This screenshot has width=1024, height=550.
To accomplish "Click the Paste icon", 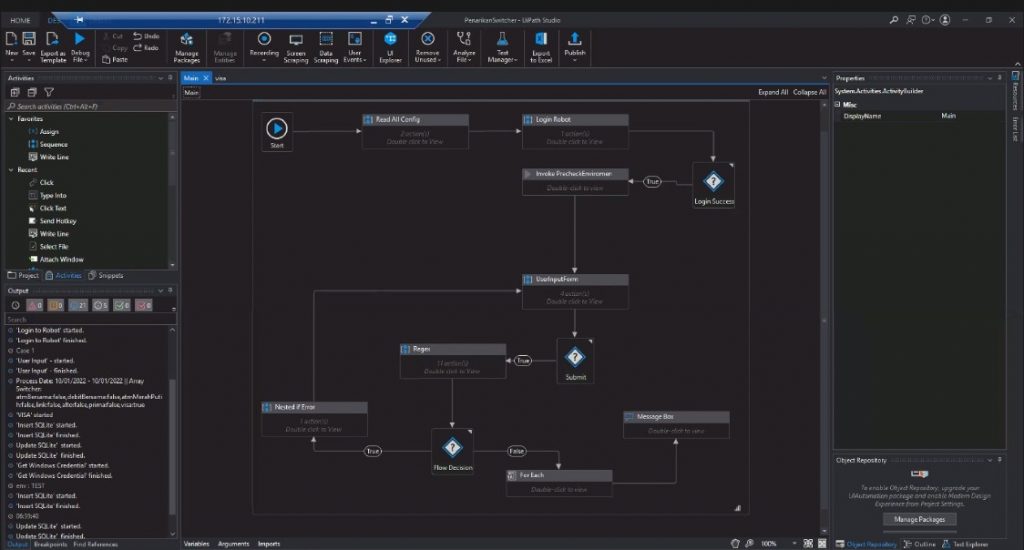I will 106,59.
